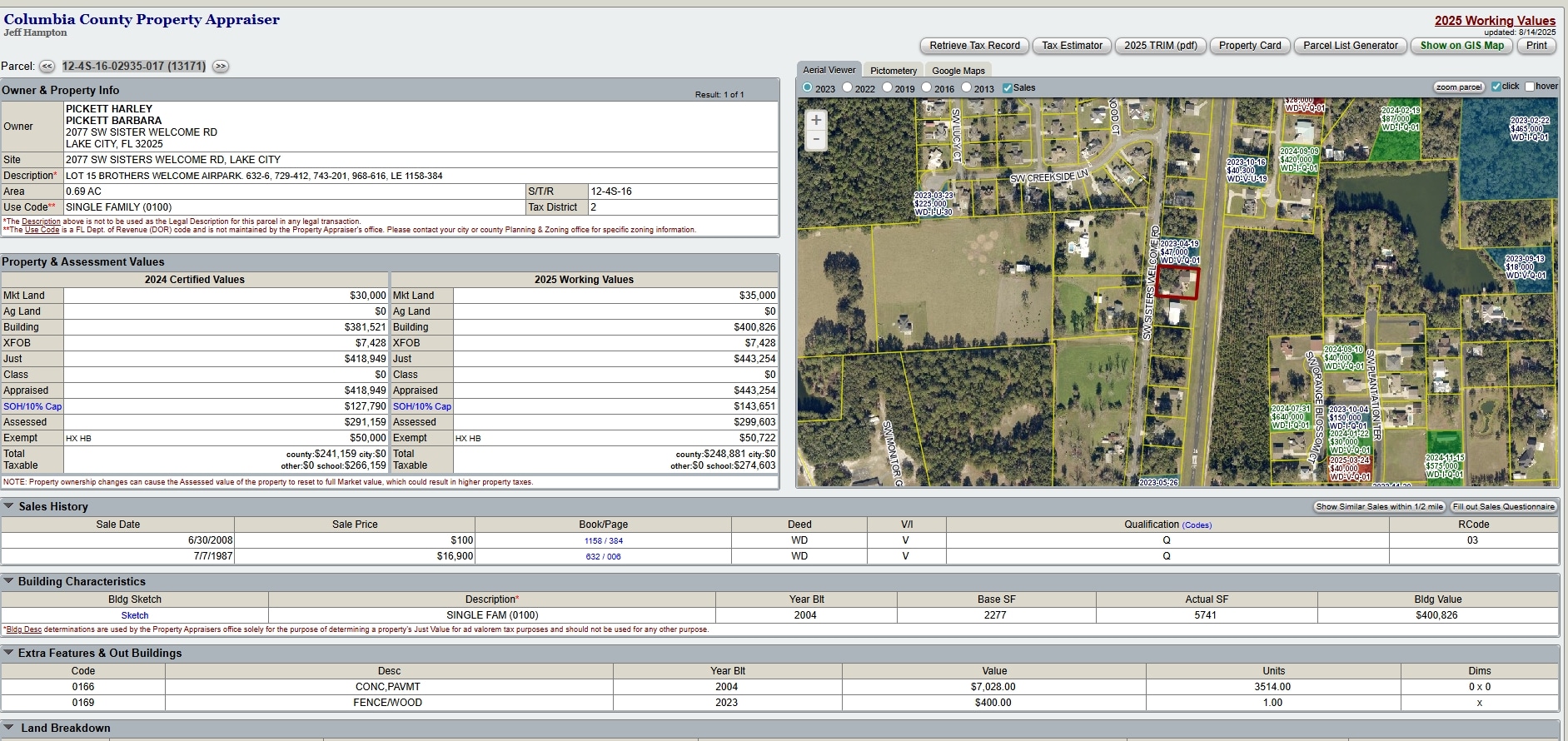Viewport: 1568px width, 741px height.
Task: Select the 2019 aerial imagery year
Action: coord(888,87)
